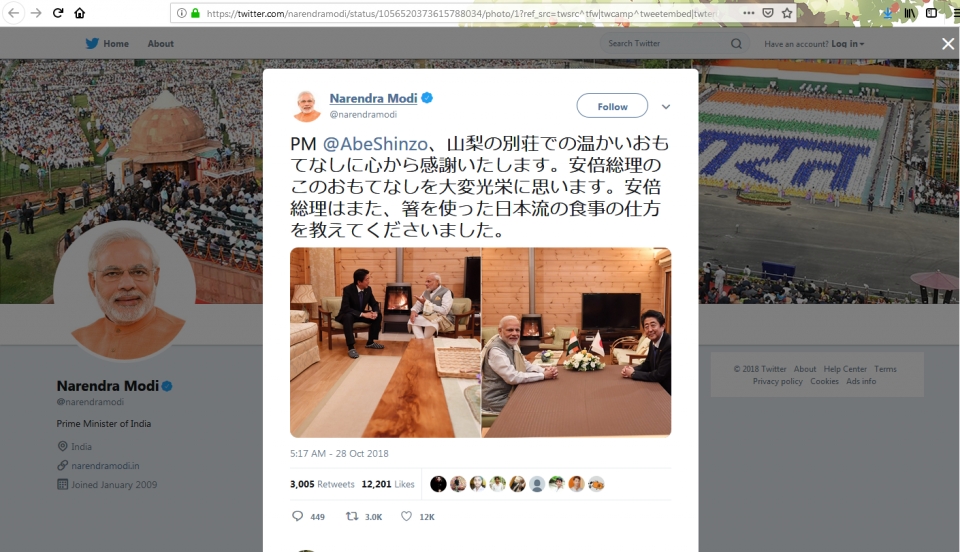
Task: Expand tweet options chevron beside Follow
Action: (x=666, y=106)
